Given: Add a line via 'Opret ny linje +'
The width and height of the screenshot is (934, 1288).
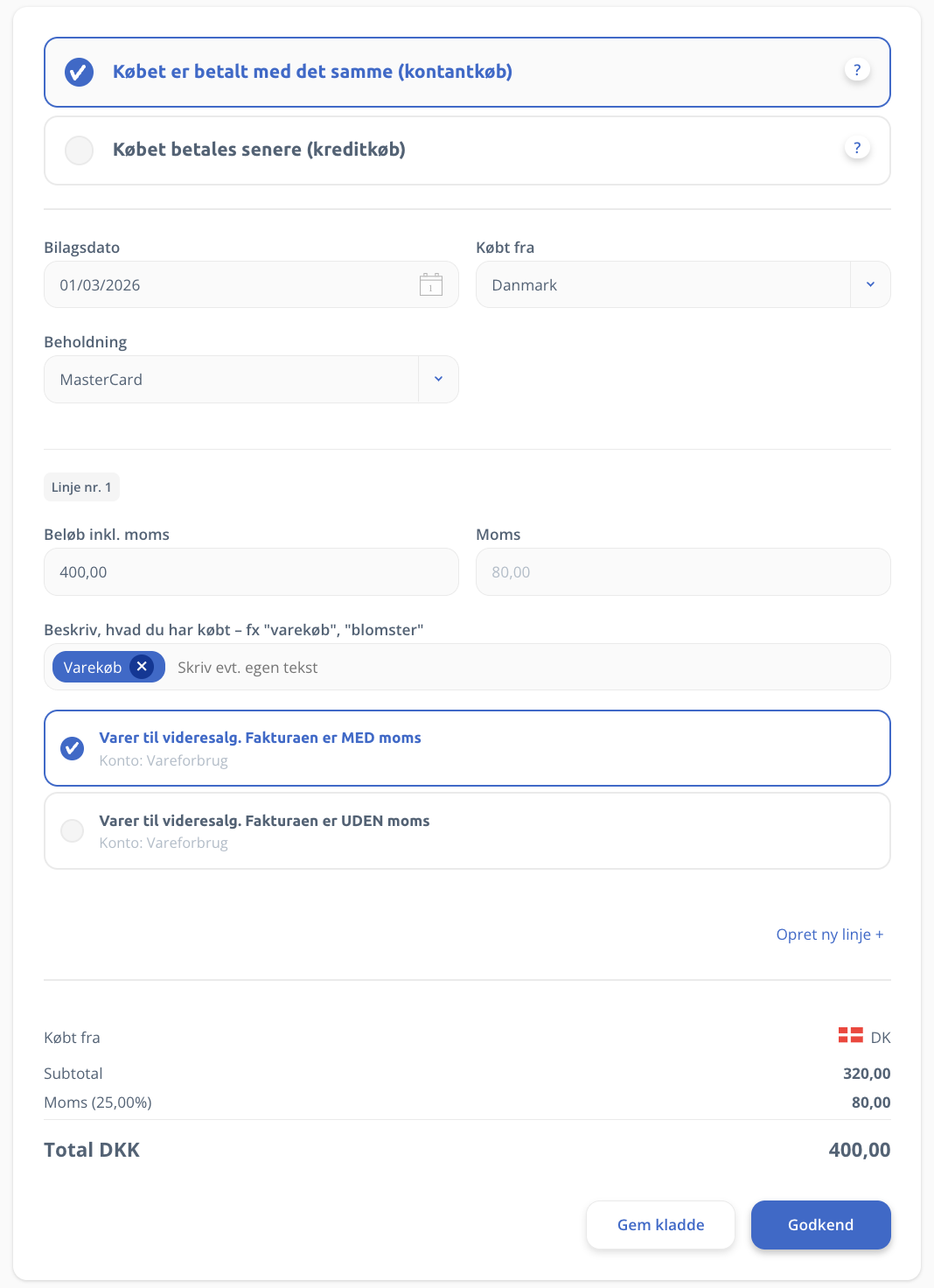Looking at the screenshot, I should coord(829,934).
